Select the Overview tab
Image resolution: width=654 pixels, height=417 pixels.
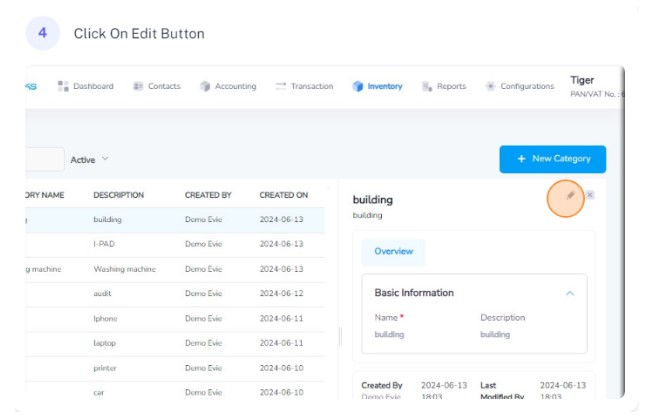[393, 251]
